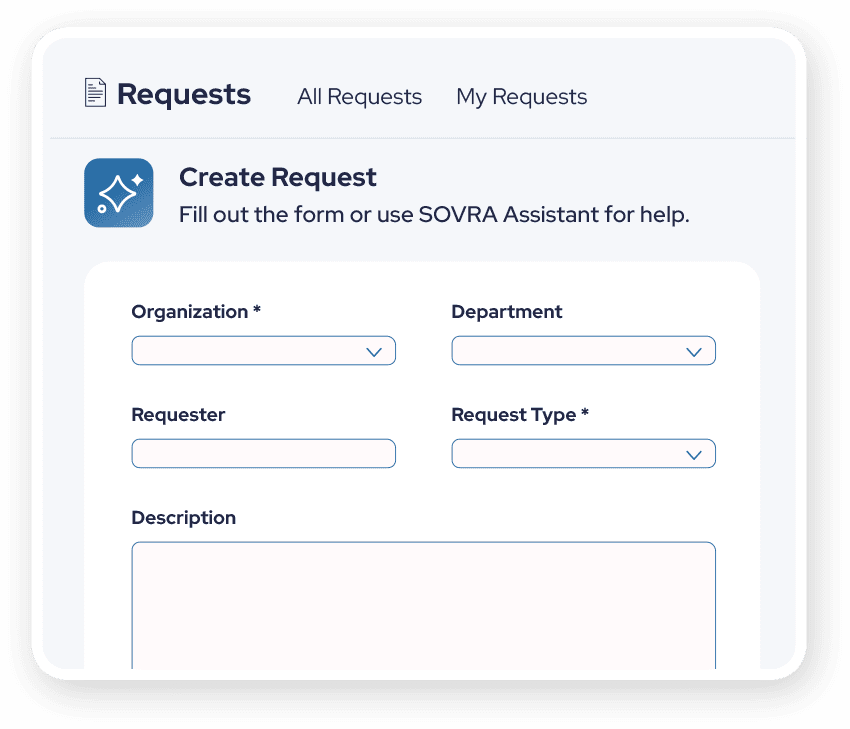Expand the Department dropdown chevron
The width and height of the screenshot is (850, 729).
click(694, 352)
